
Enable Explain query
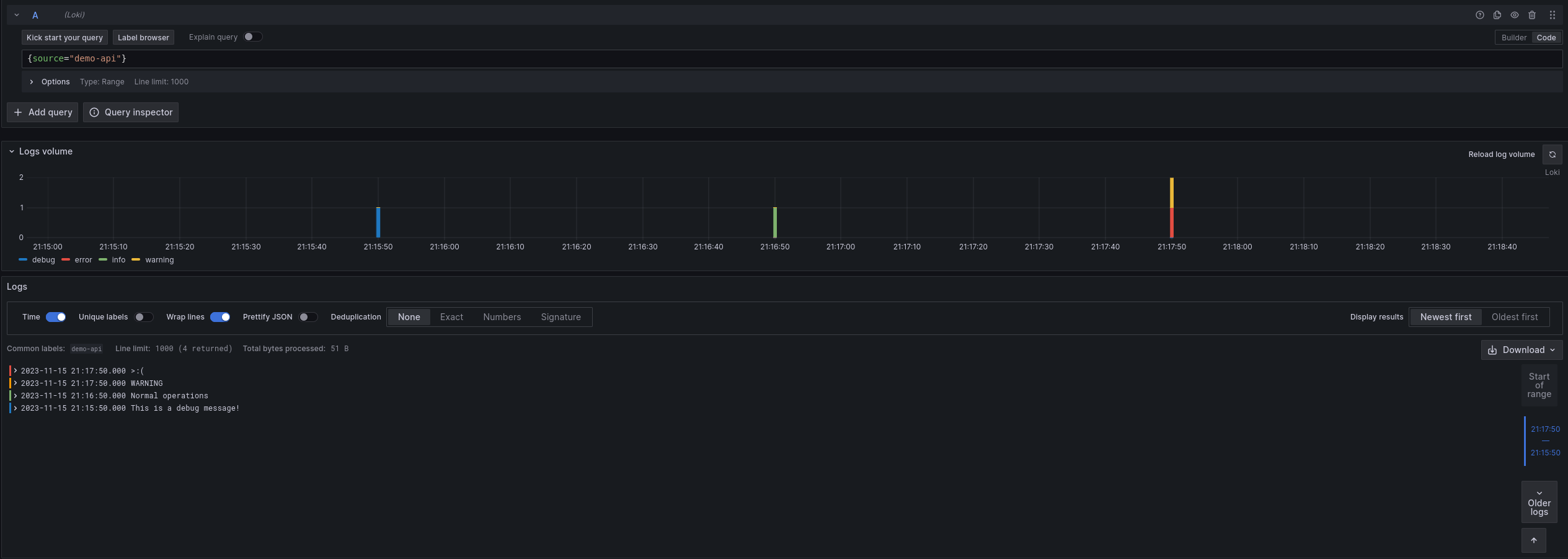(252, 37)
